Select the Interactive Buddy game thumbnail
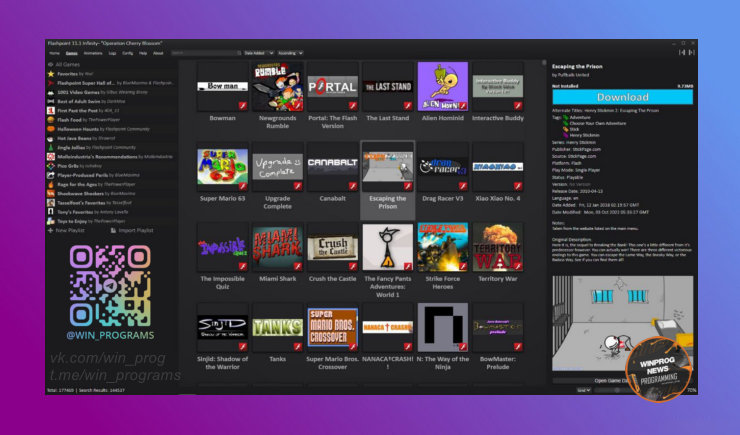Viewport: 740px width, 435px height. (x=498, y=87)
